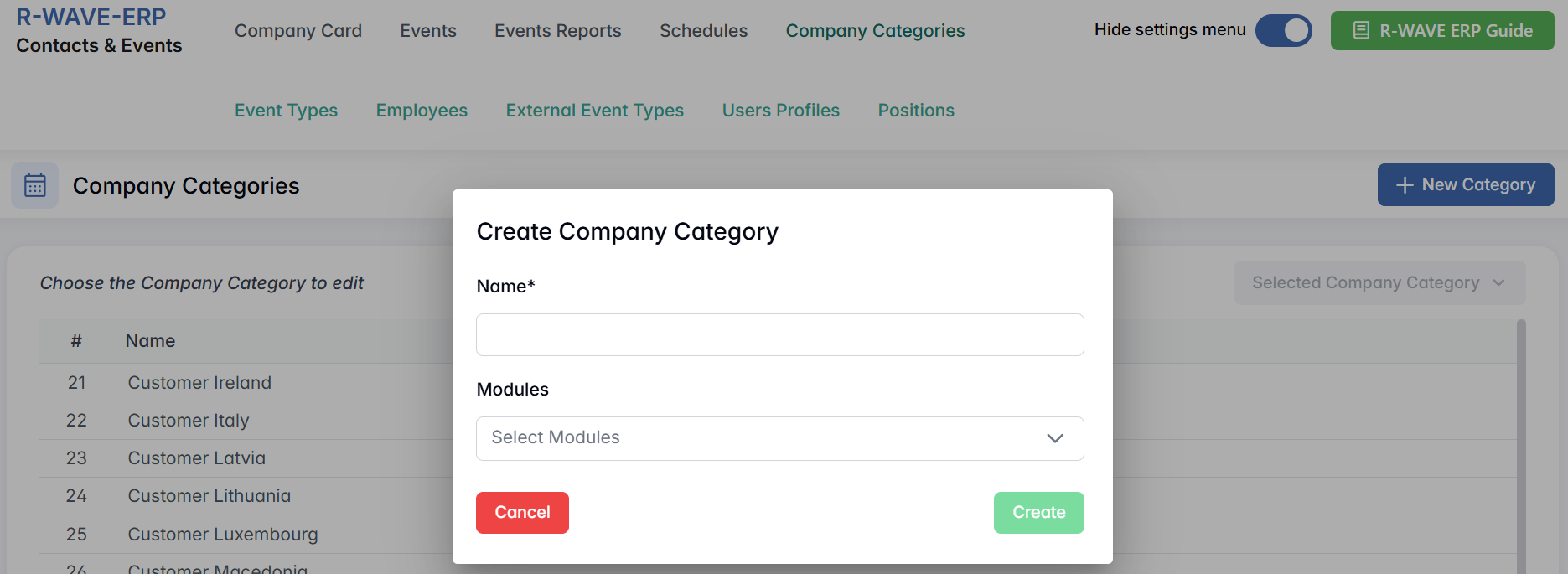1568x574 pixels.
Task: Open the External Event Types tab
Action: (595, 111)
